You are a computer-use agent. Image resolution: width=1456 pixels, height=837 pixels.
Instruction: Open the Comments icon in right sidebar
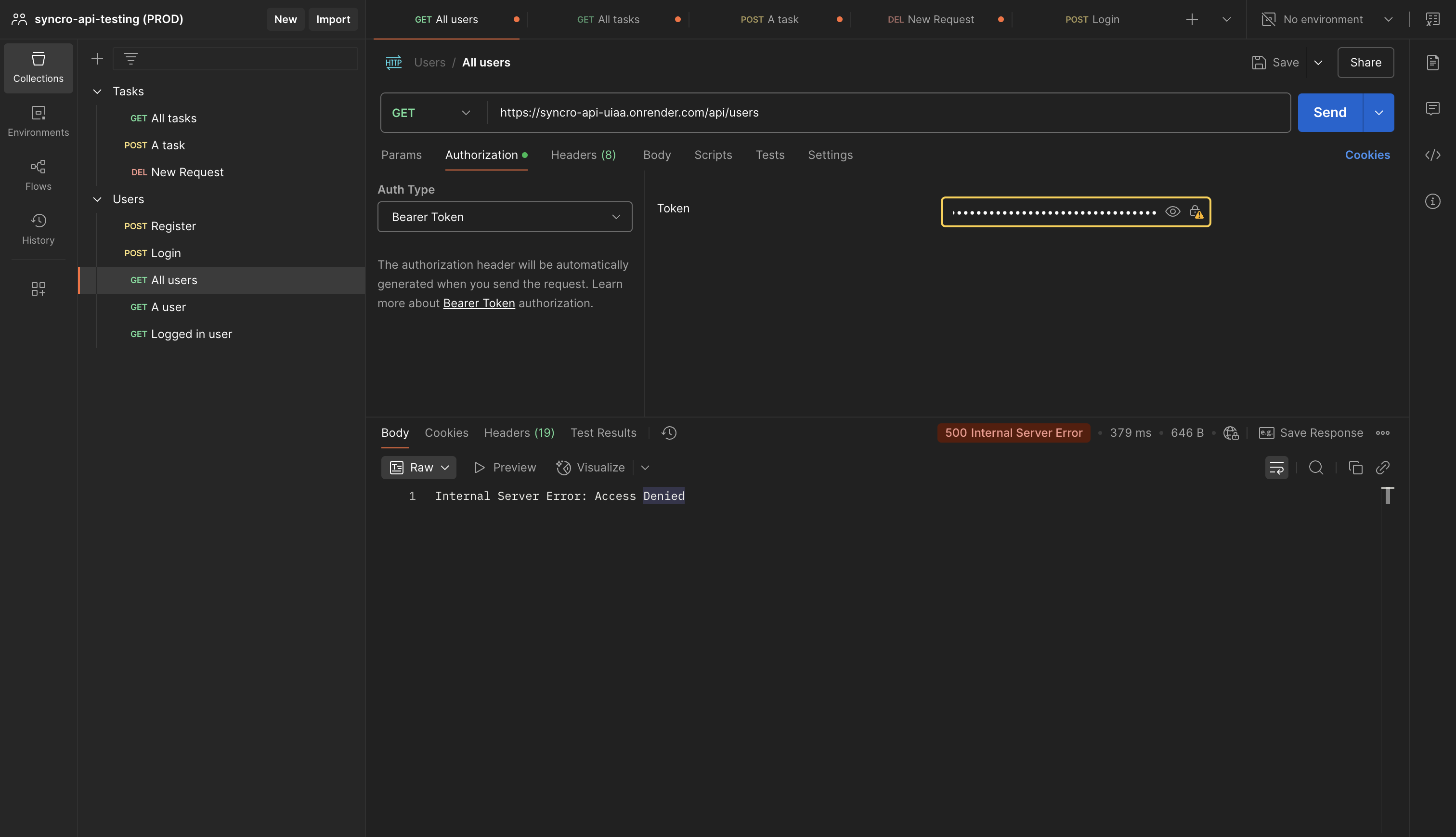[1433, 109]
